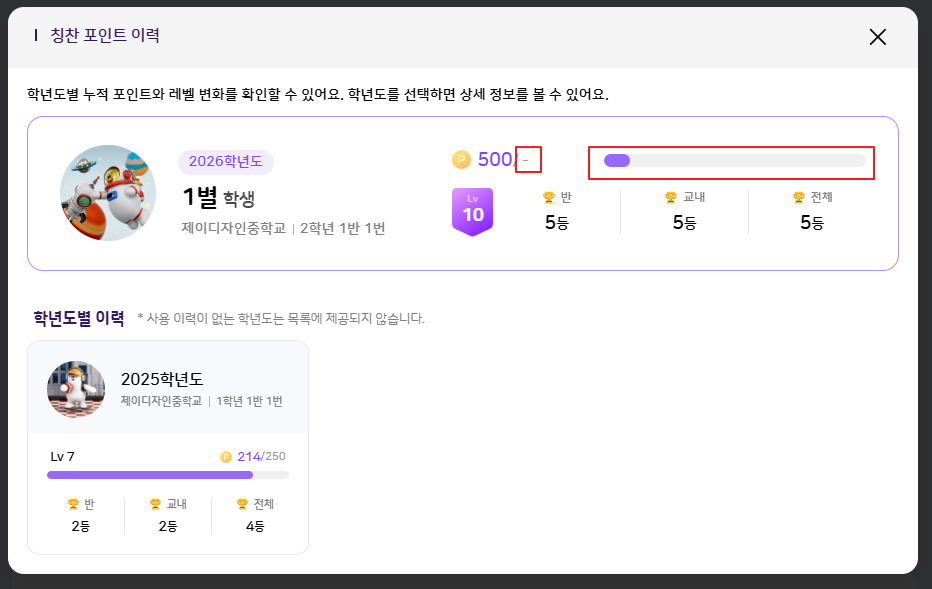Image resolution: width=932 pixels, height=589 pixels.
Task: Click the 2026 points progress bar
Action: coord(734,161)
